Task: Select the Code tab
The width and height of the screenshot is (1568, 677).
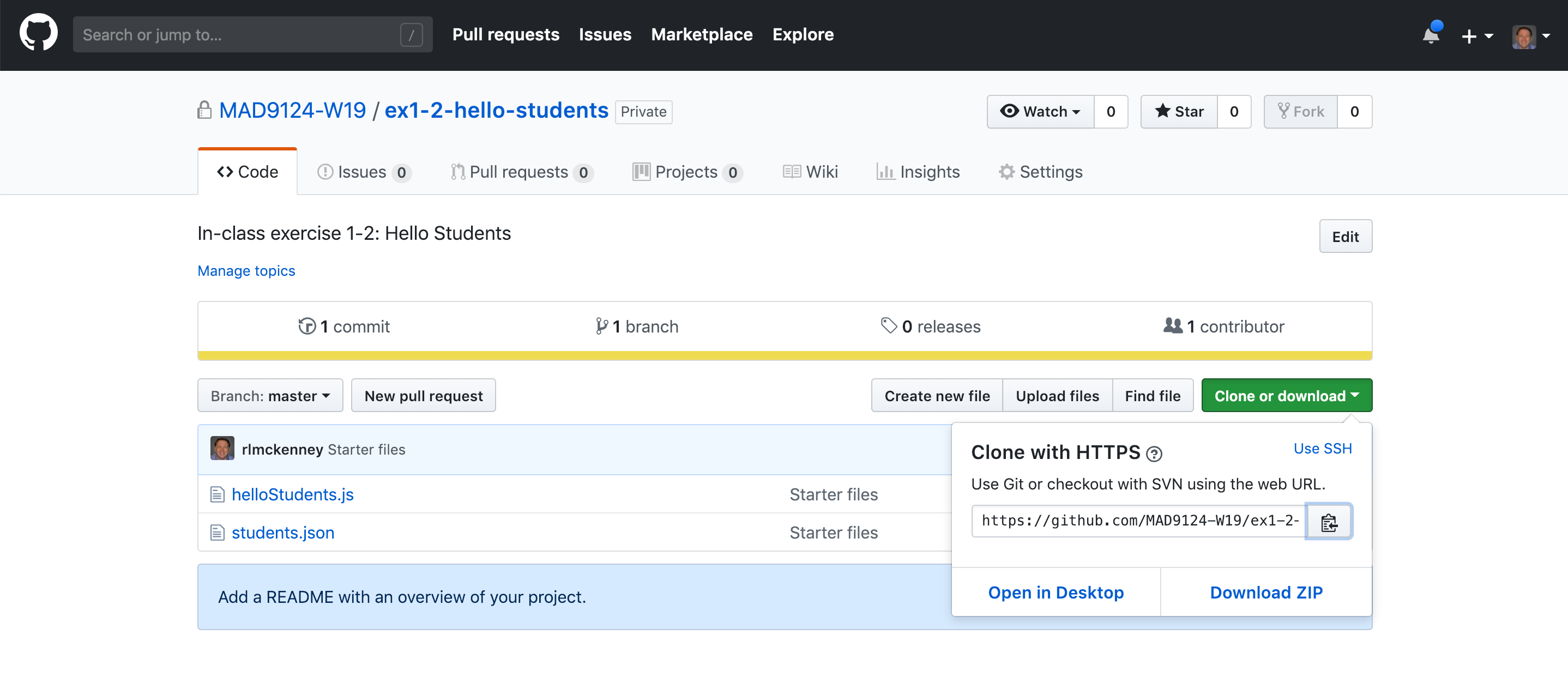Action: click(248, 172)
